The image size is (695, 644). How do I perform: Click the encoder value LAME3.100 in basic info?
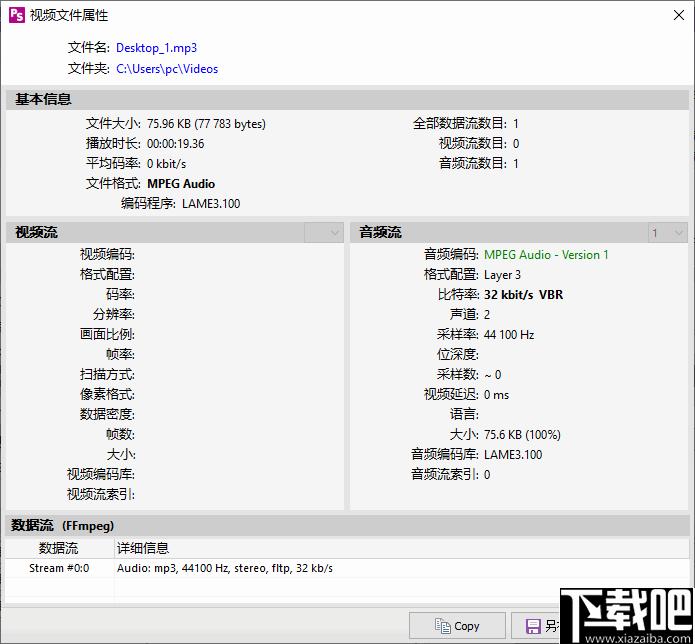point(211,204)
